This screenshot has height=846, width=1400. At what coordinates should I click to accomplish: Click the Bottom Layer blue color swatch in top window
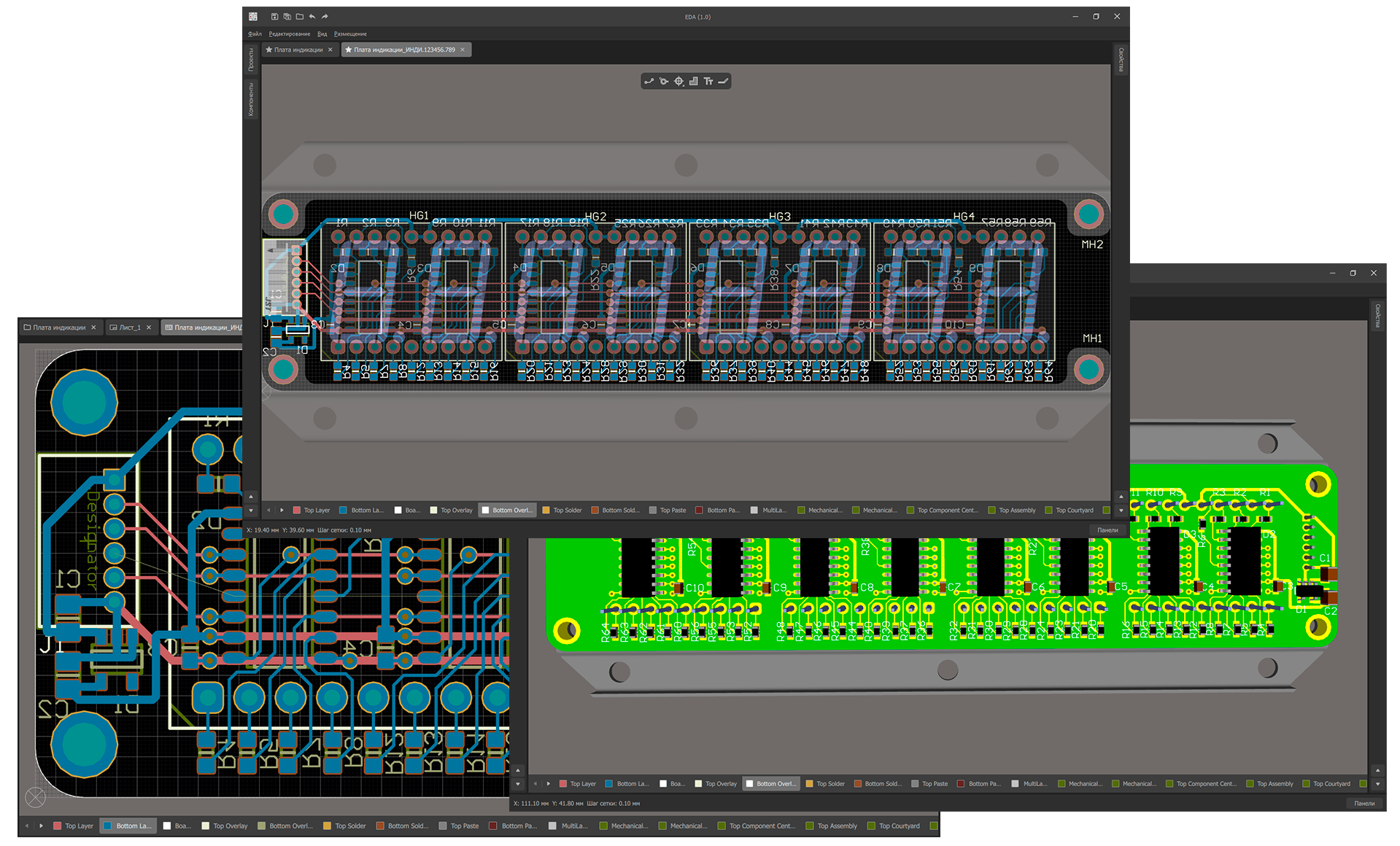(344, 511)
